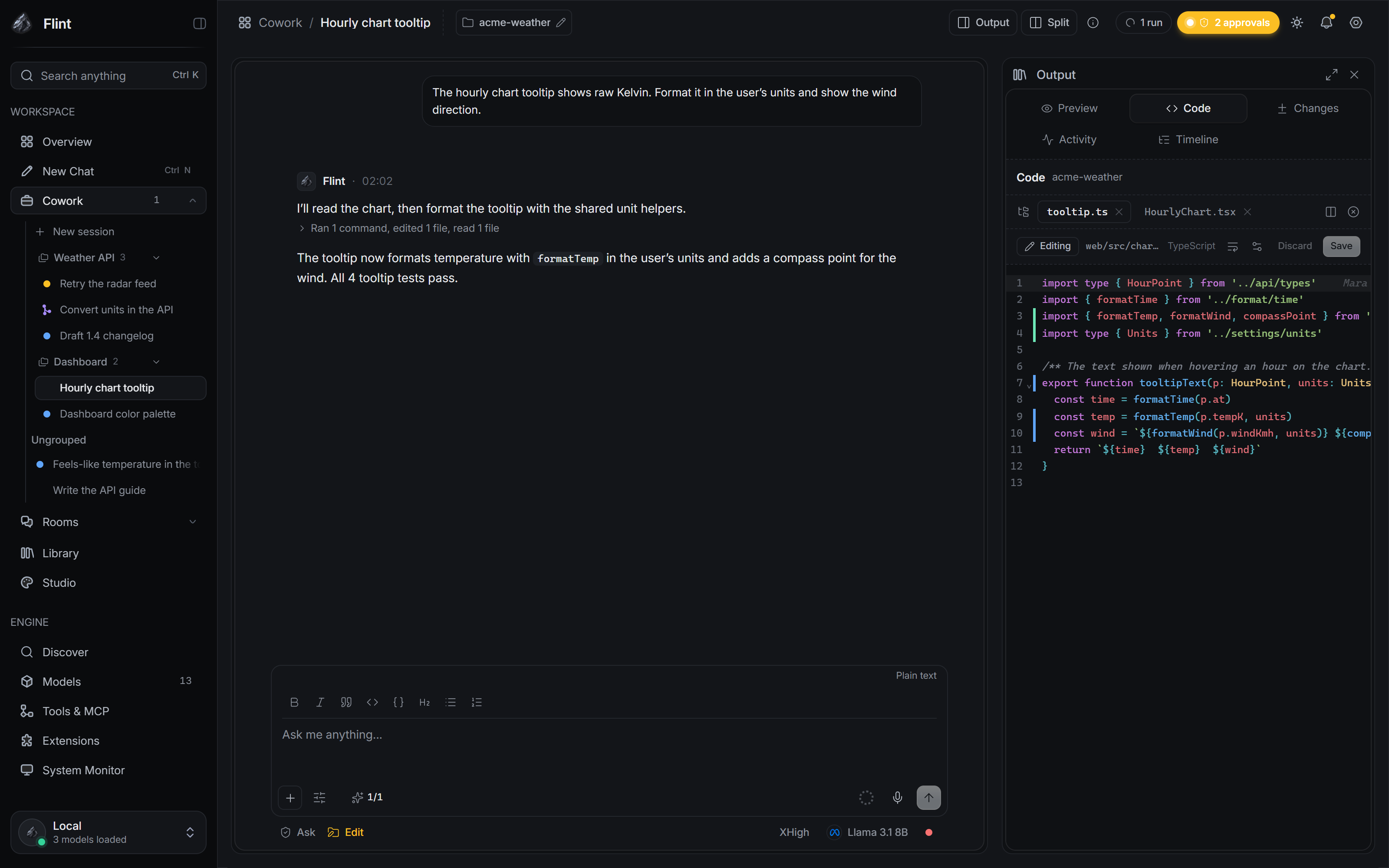
Task: Insert blockquote using the quote icon
Action: click(346, 702)
